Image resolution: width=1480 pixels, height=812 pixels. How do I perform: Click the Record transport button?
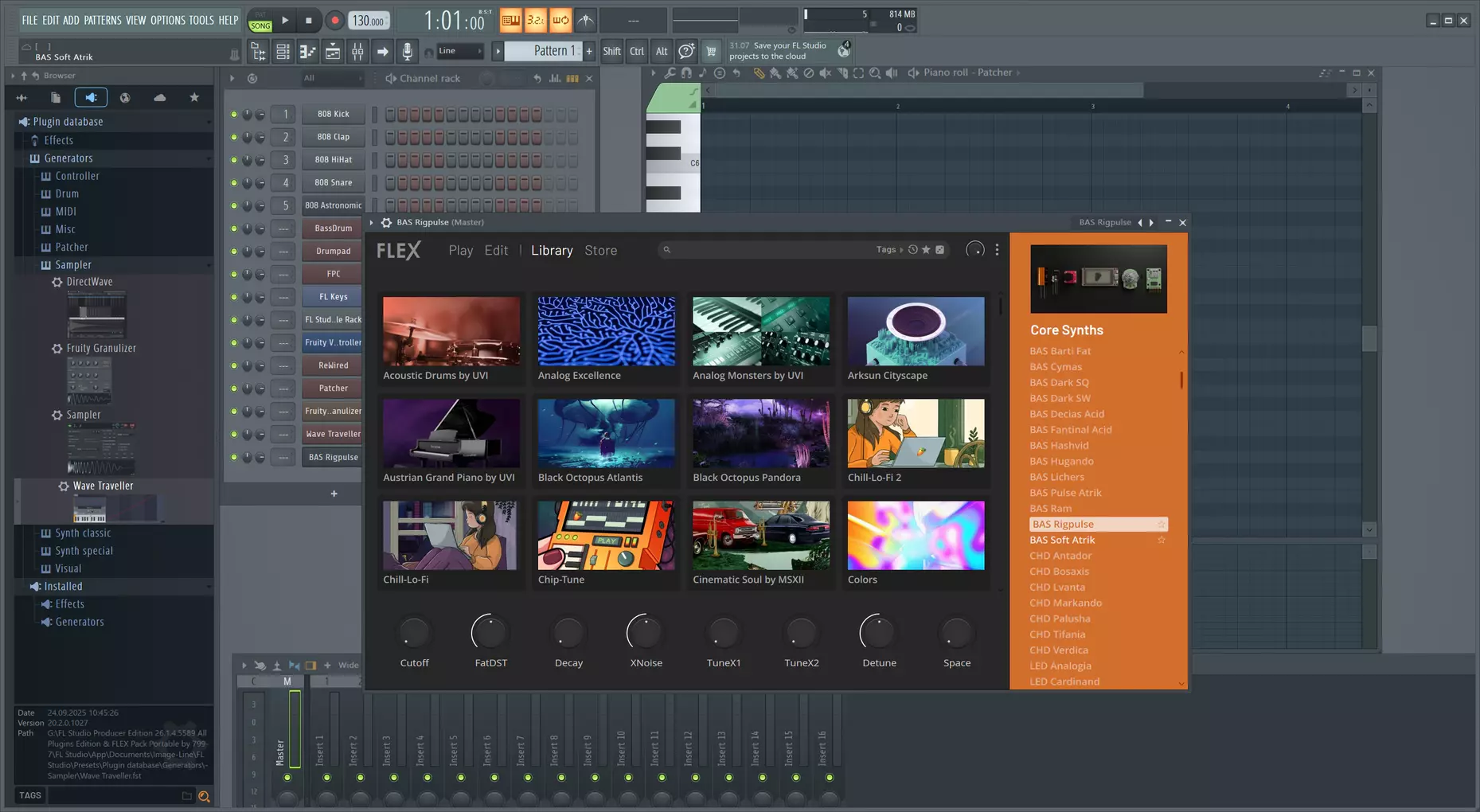[335, 21]
